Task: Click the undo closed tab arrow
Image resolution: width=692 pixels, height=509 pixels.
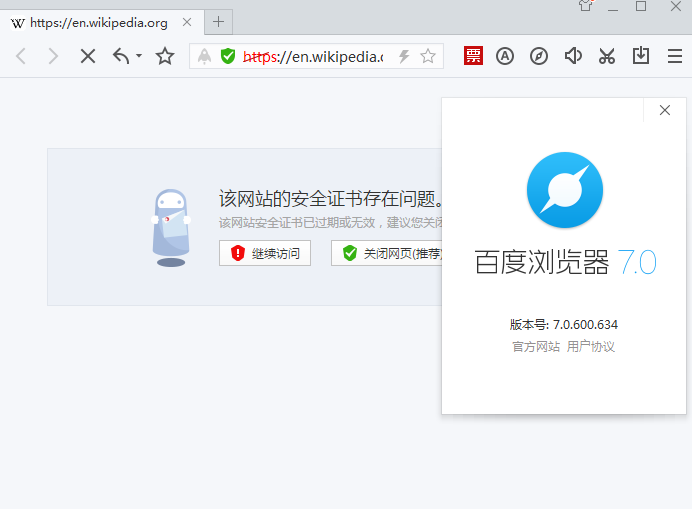Action: 121,57
